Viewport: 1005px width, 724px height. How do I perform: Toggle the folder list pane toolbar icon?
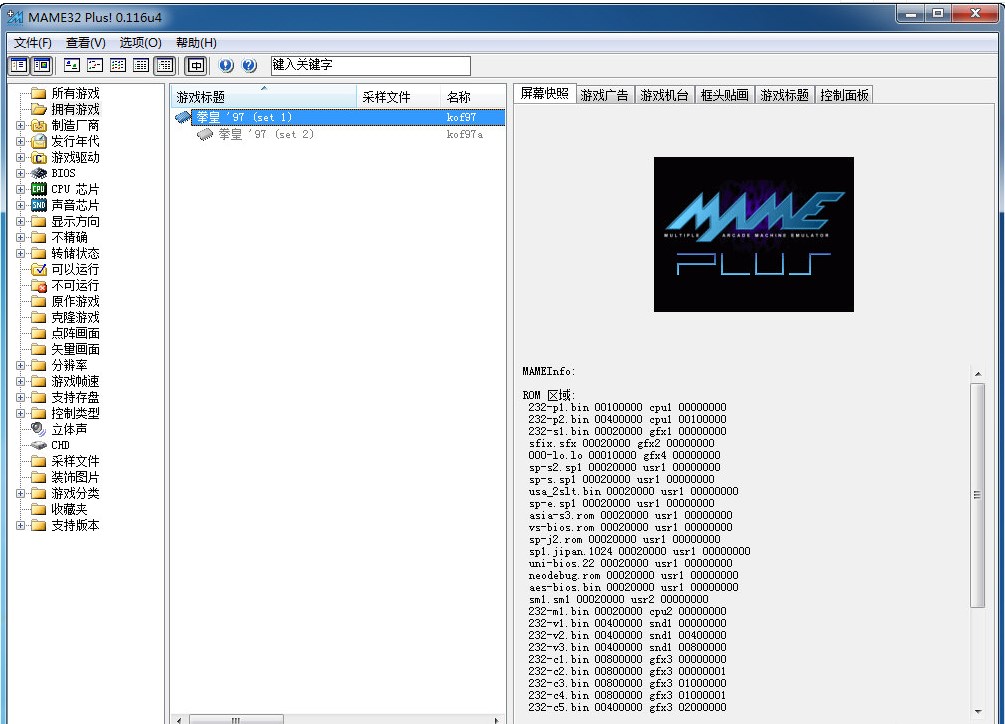(19, 65)
